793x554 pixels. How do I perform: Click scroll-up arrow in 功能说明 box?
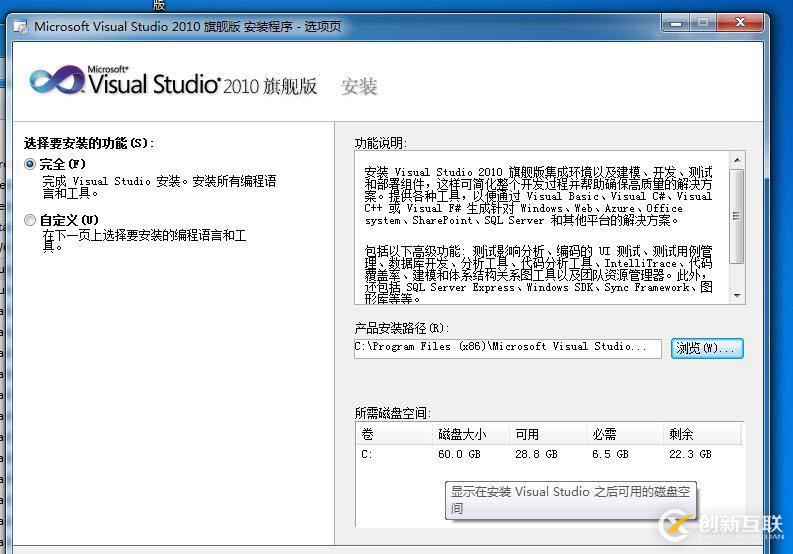click(737, 160)
